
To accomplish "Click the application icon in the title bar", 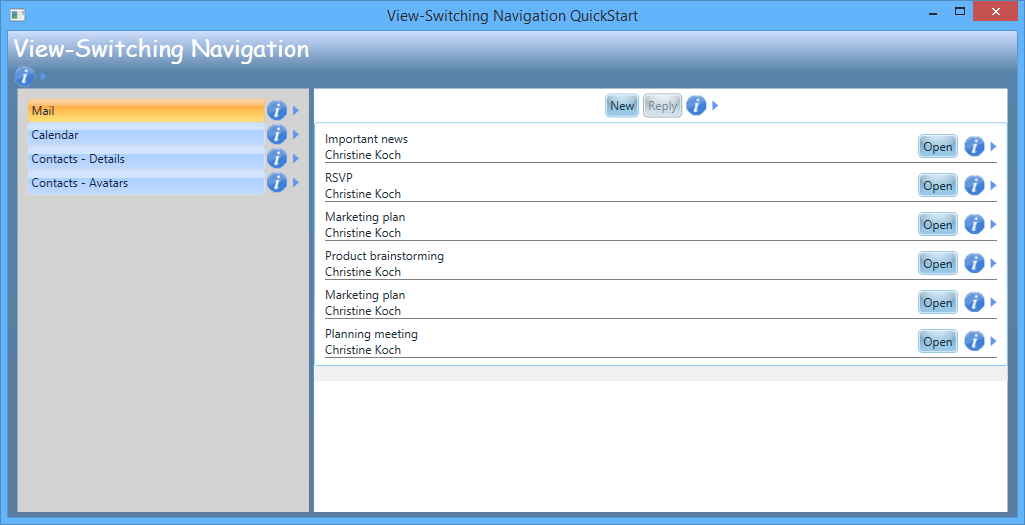I will coord(18,14).
